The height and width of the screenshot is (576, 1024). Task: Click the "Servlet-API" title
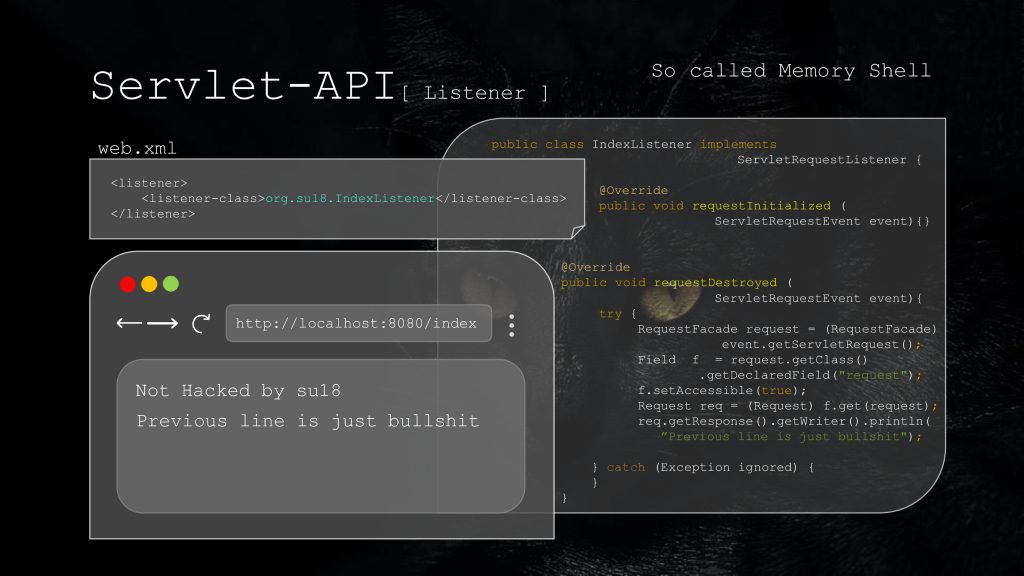pyautogui.click(x=243, y=86)
